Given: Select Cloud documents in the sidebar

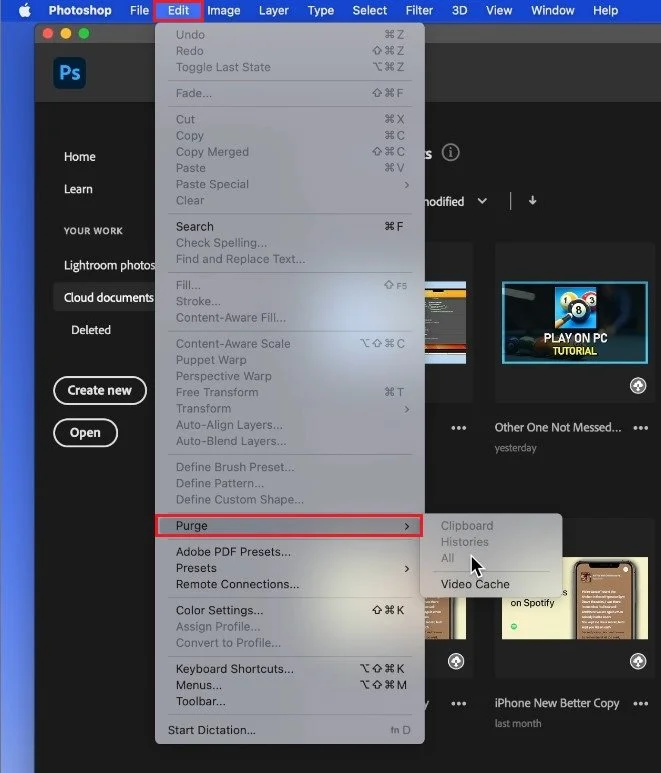Looking at the screenshot, I should pyautogui.click(x=104, y=298).
